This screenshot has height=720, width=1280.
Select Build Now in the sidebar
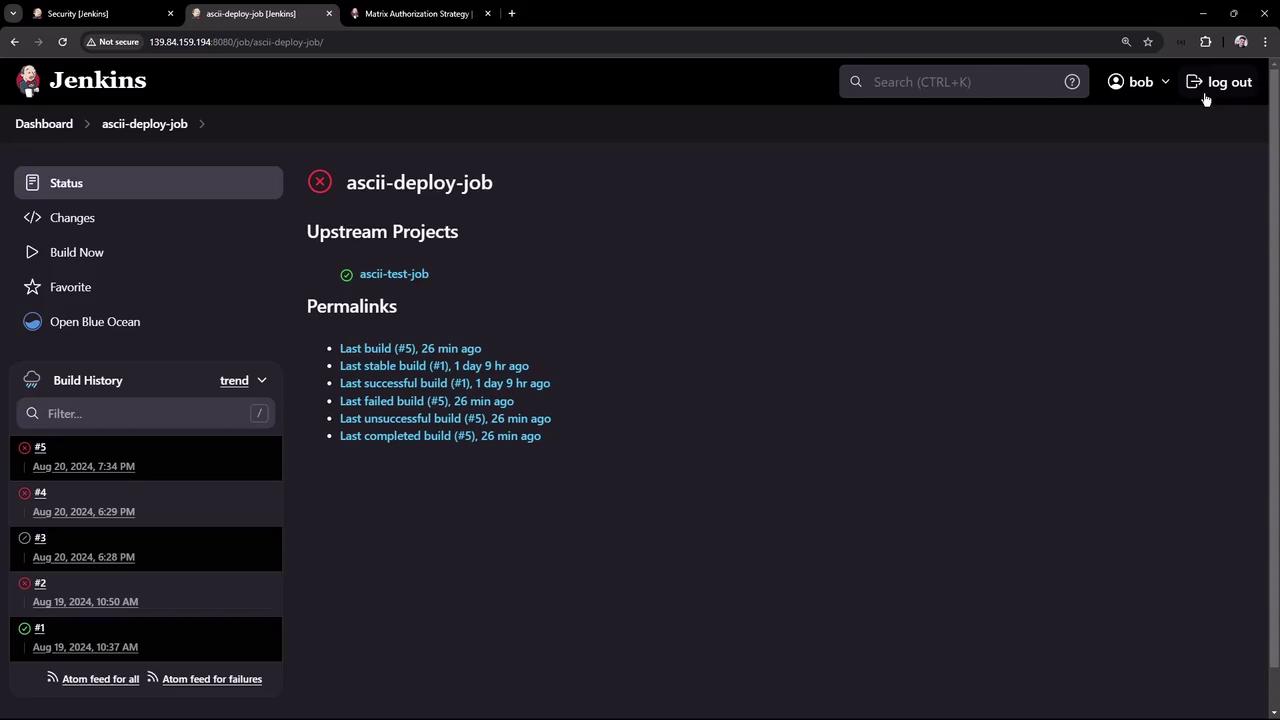tap(148, 253)
